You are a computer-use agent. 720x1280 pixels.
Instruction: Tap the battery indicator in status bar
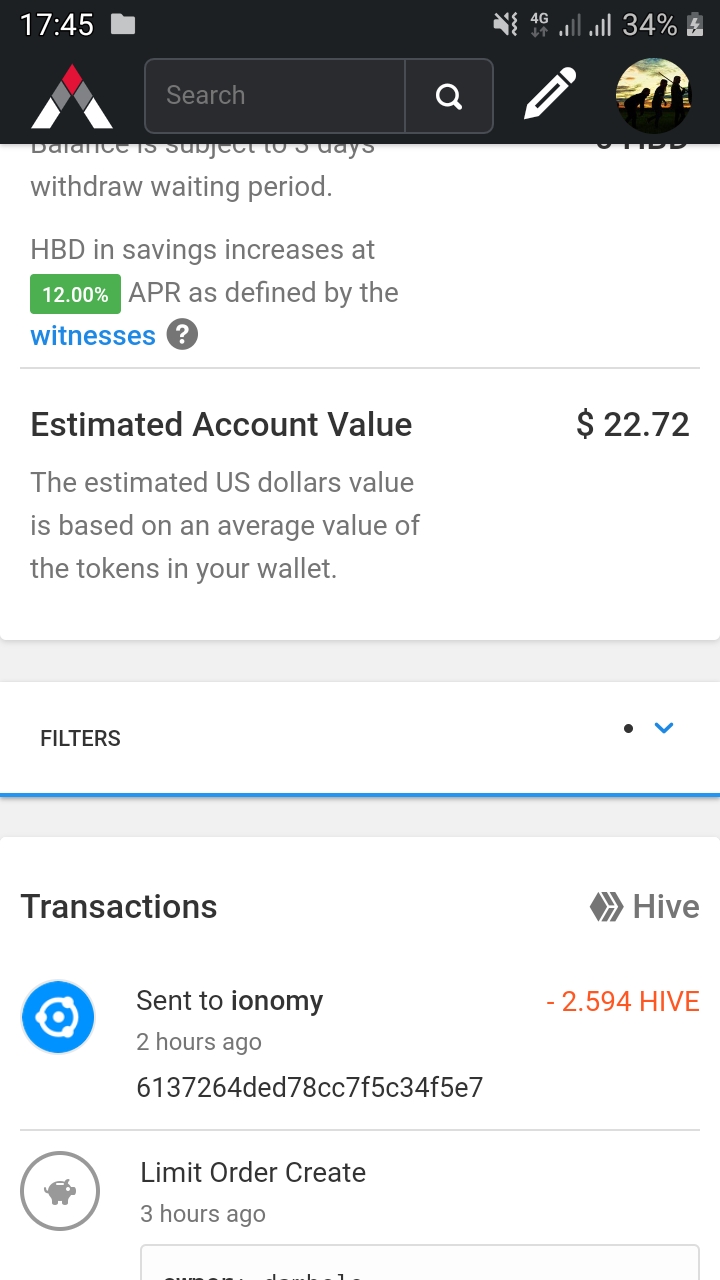[x=695, y=25]
